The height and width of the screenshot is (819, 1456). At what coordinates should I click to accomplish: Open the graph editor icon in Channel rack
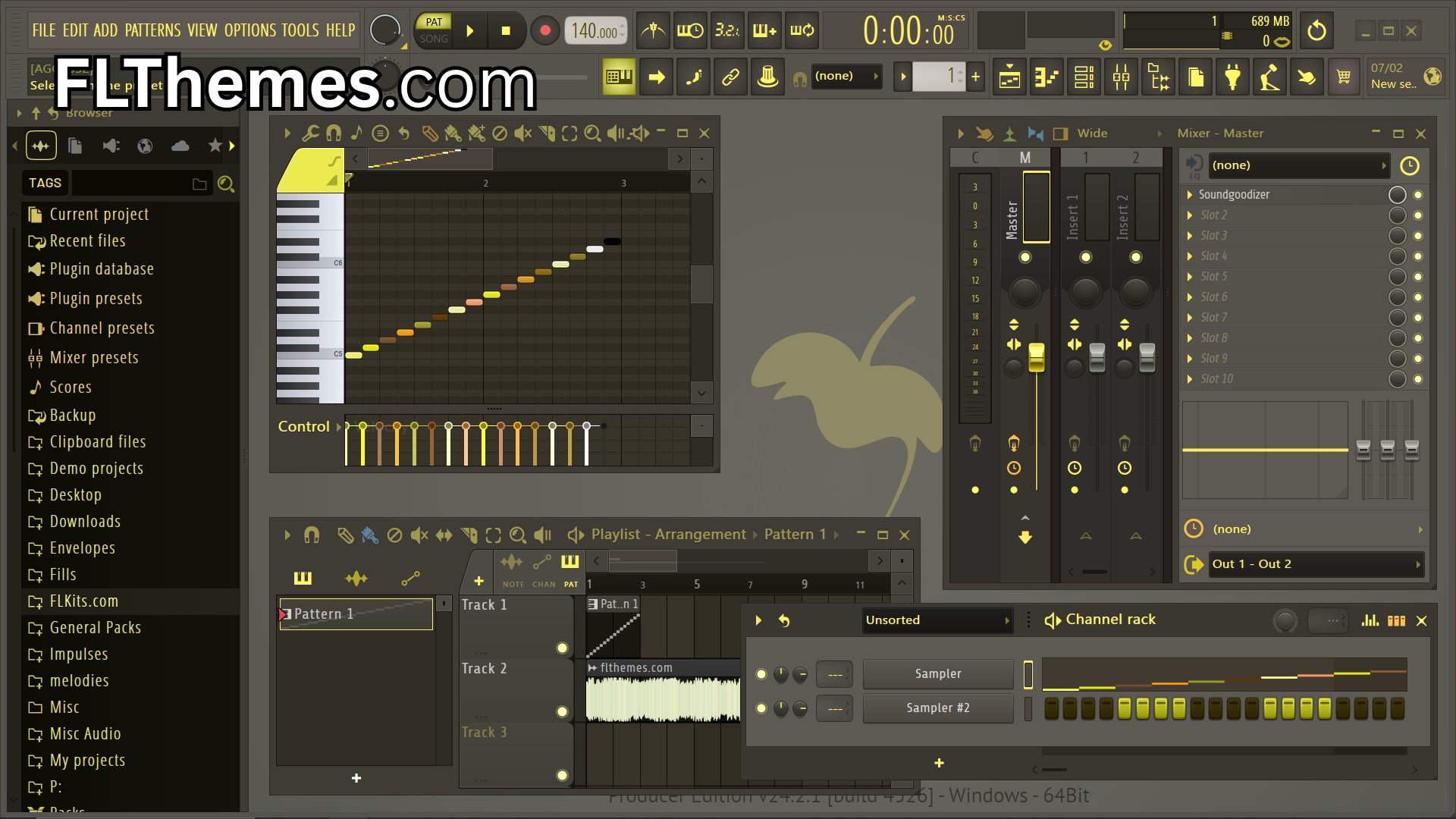(1370, 620)
